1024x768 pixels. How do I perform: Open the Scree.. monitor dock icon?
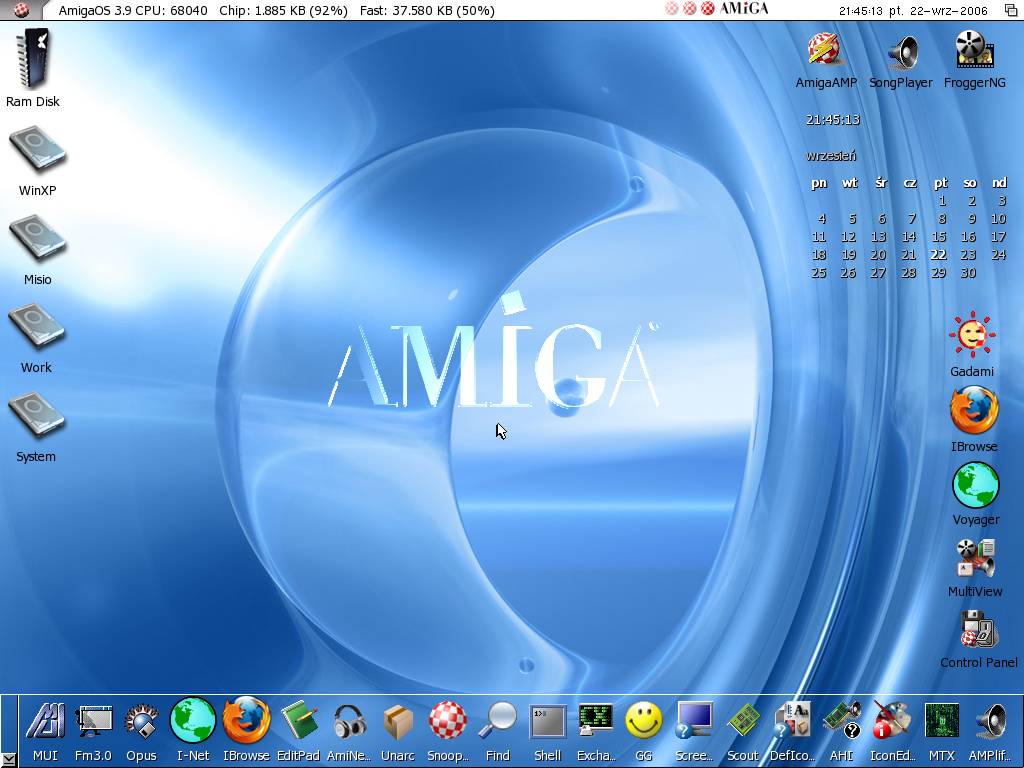694,721
